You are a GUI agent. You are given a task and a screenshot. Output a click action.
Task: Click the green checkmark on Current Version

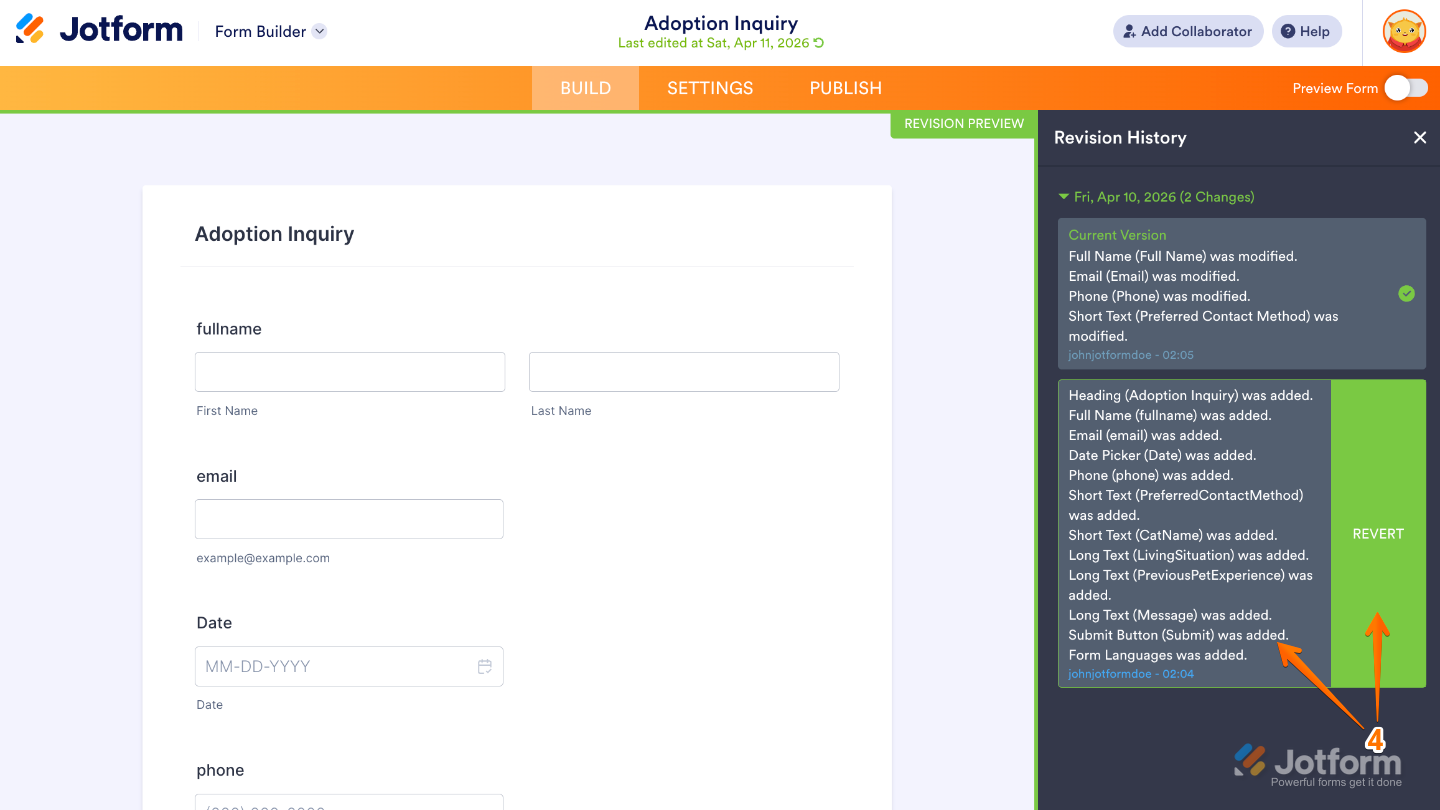(x=1406, y=294)
